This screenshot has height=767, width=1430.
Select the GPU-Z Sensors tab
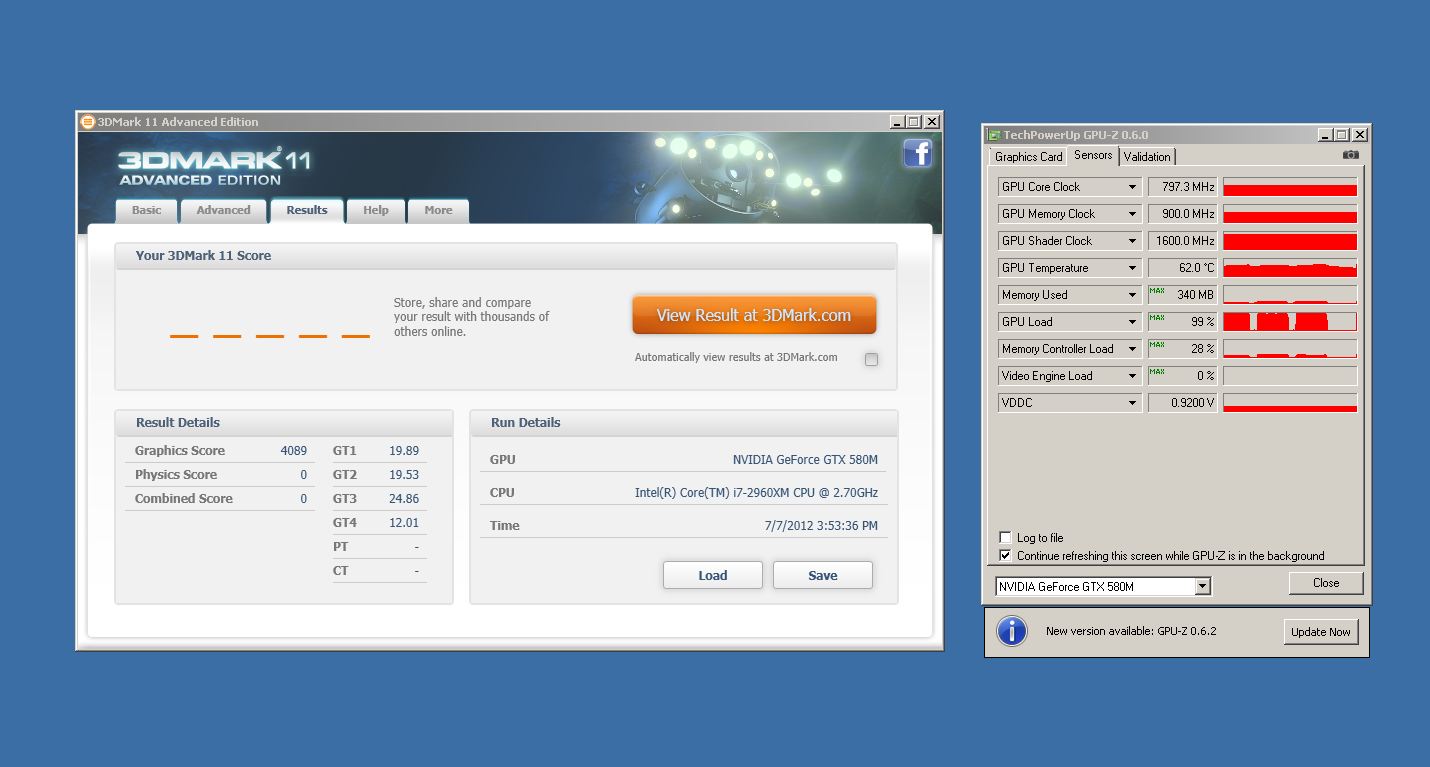point(1093,155)
